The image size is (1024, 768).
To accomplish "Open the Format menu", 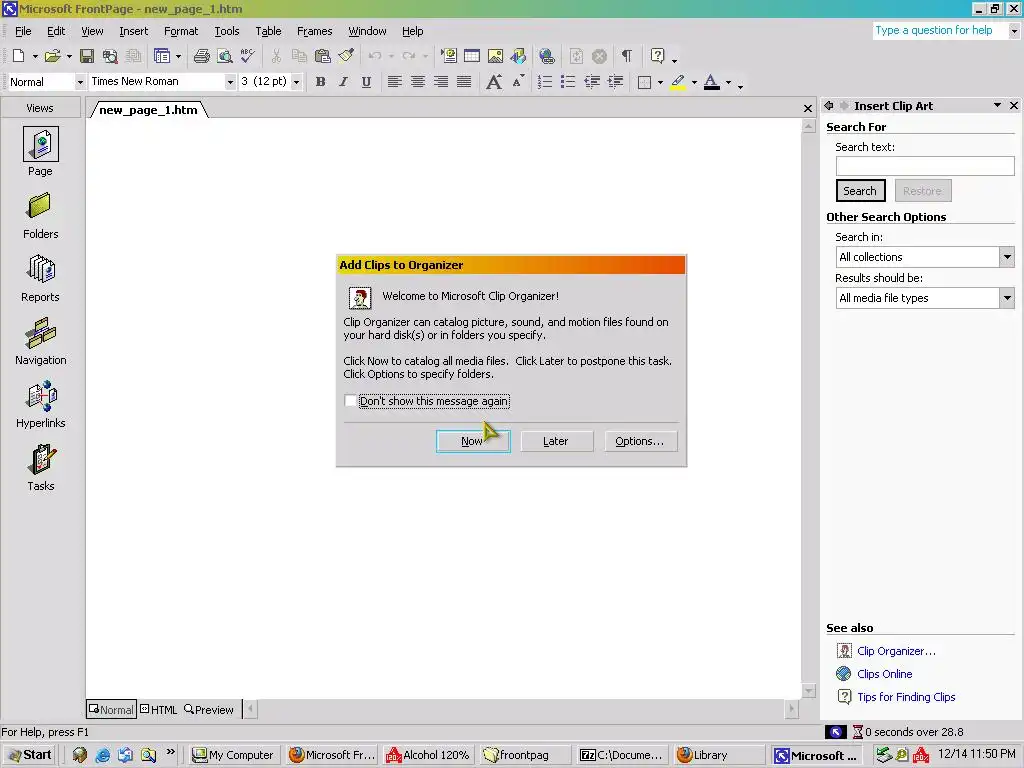I will (x=181, y=31).
